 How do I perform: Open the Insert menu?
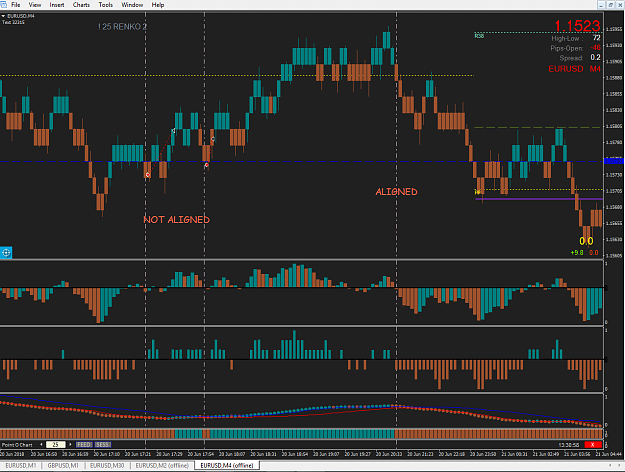57,5
